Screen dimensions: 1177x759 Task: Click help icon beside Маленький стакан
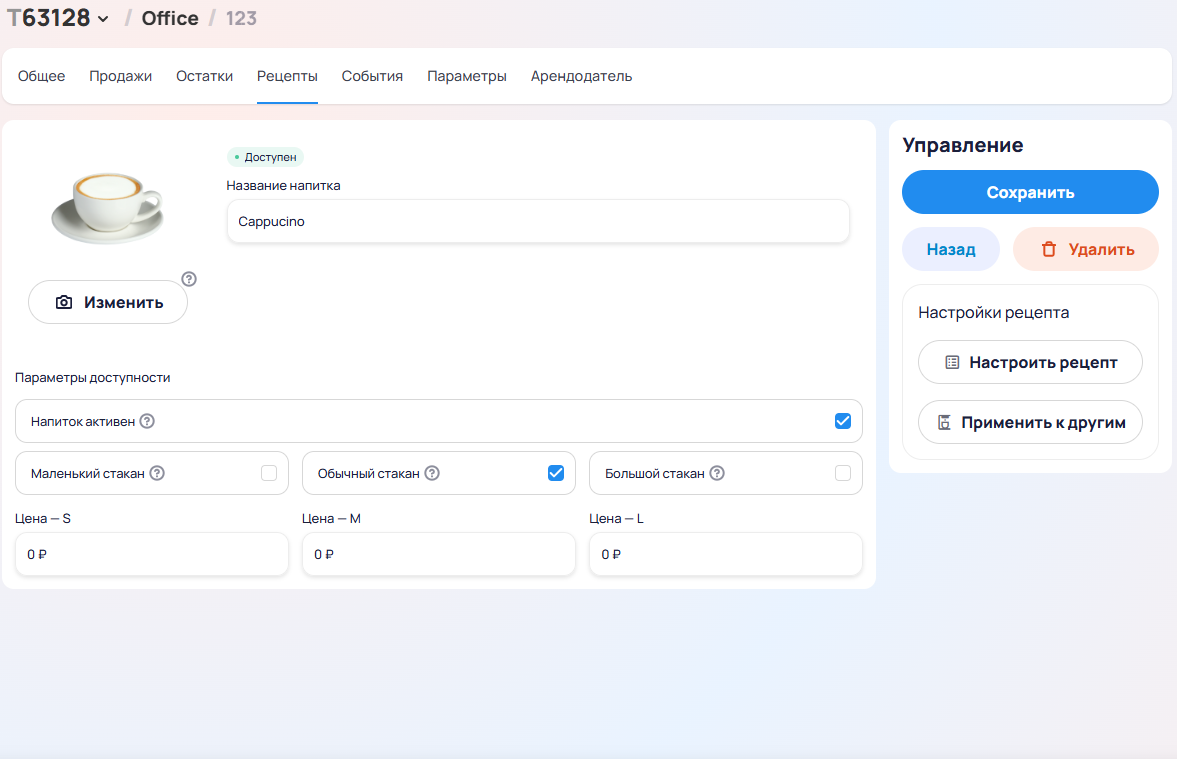tap(157, 474)
